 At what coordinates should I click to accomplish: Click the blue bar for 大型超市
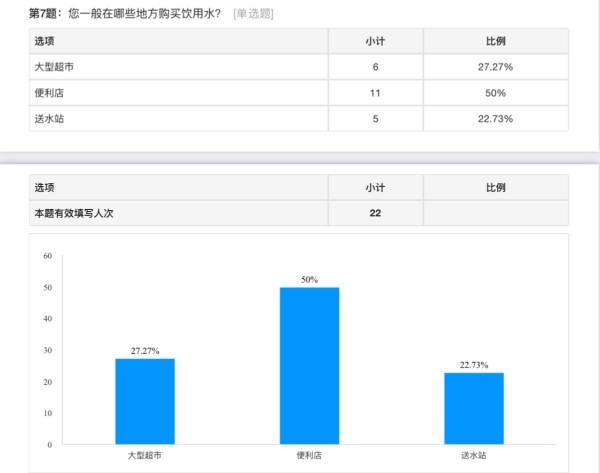tap(145, 401)
